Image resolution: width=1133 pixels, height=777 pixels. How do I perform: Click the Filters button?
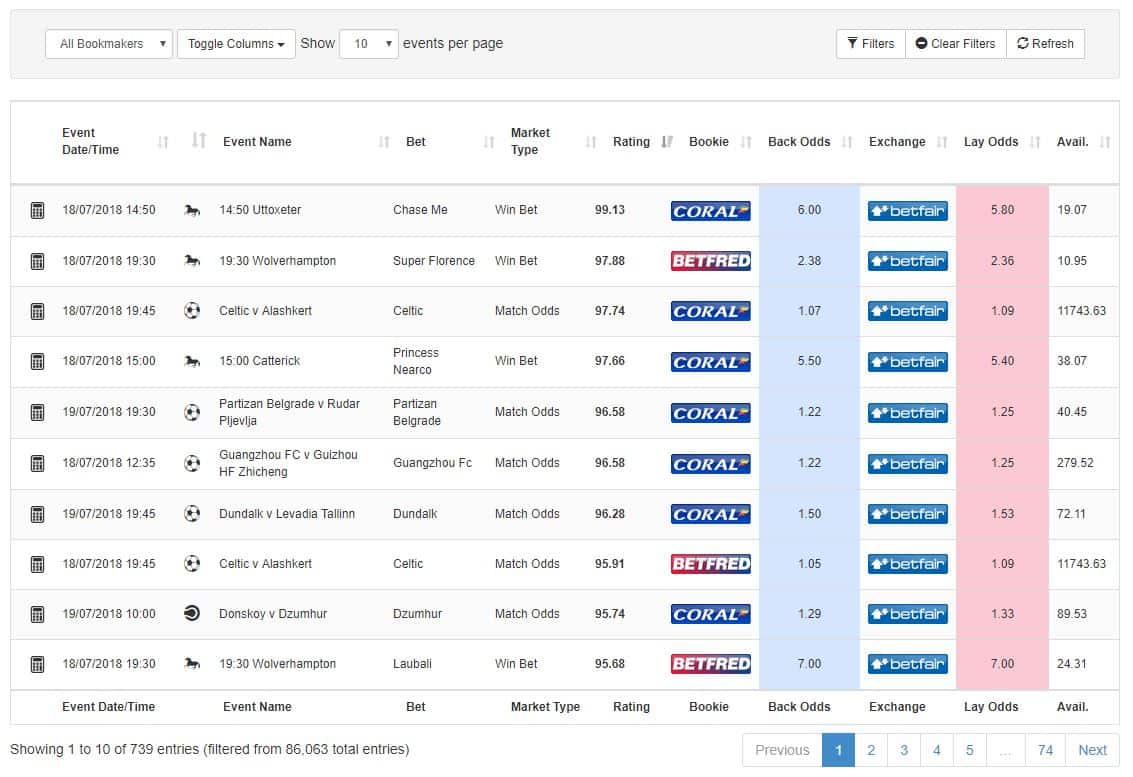870,44
